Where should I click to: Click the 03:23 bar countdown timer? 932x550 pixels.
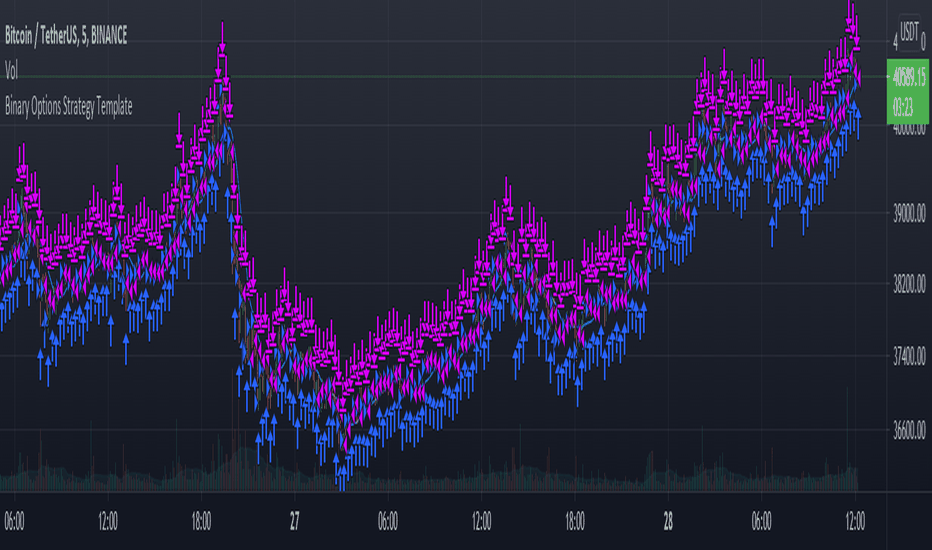pyautogui.click(x=902, y=108)
